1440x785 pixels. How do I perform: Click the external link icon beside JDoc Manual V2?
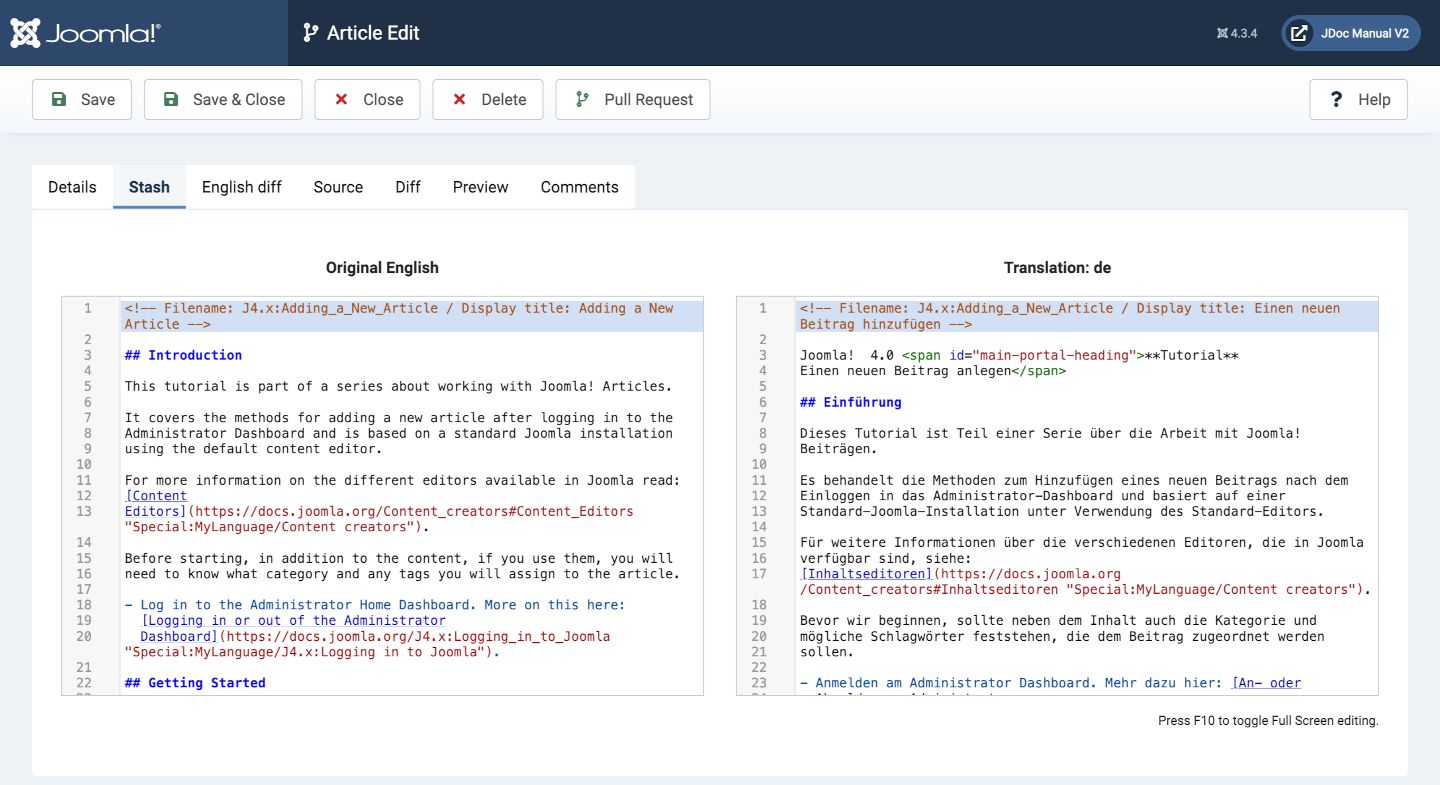point(1299,33)
